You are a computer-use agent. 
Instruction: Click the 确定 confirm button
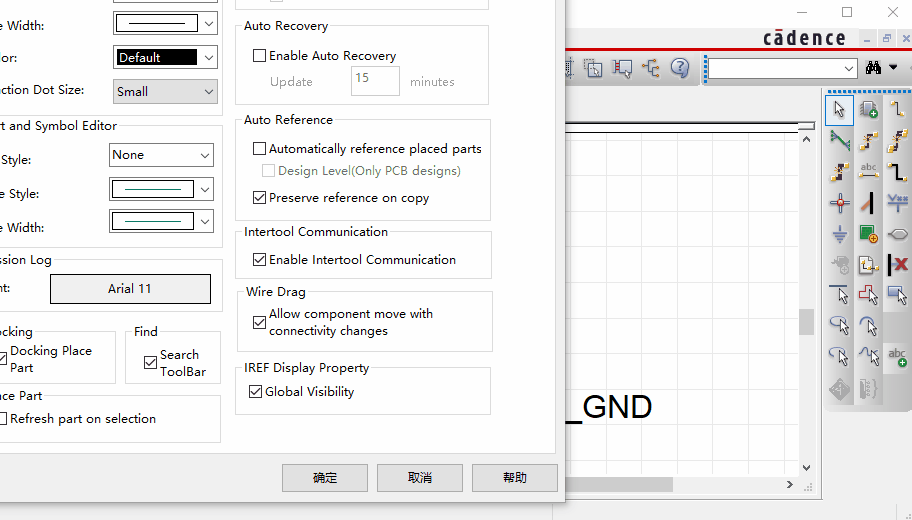tap(325, 478)
